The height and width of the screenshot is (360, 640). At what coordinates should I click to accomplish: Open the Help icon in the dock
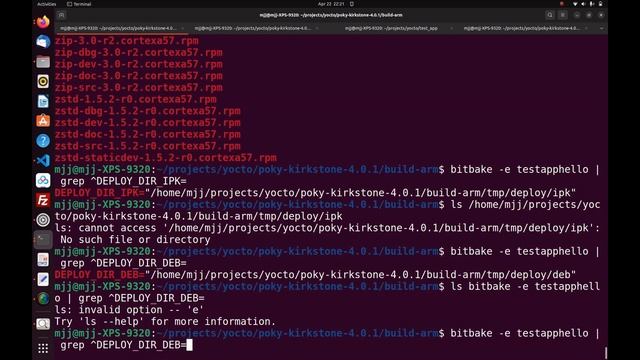pos(43,141)
